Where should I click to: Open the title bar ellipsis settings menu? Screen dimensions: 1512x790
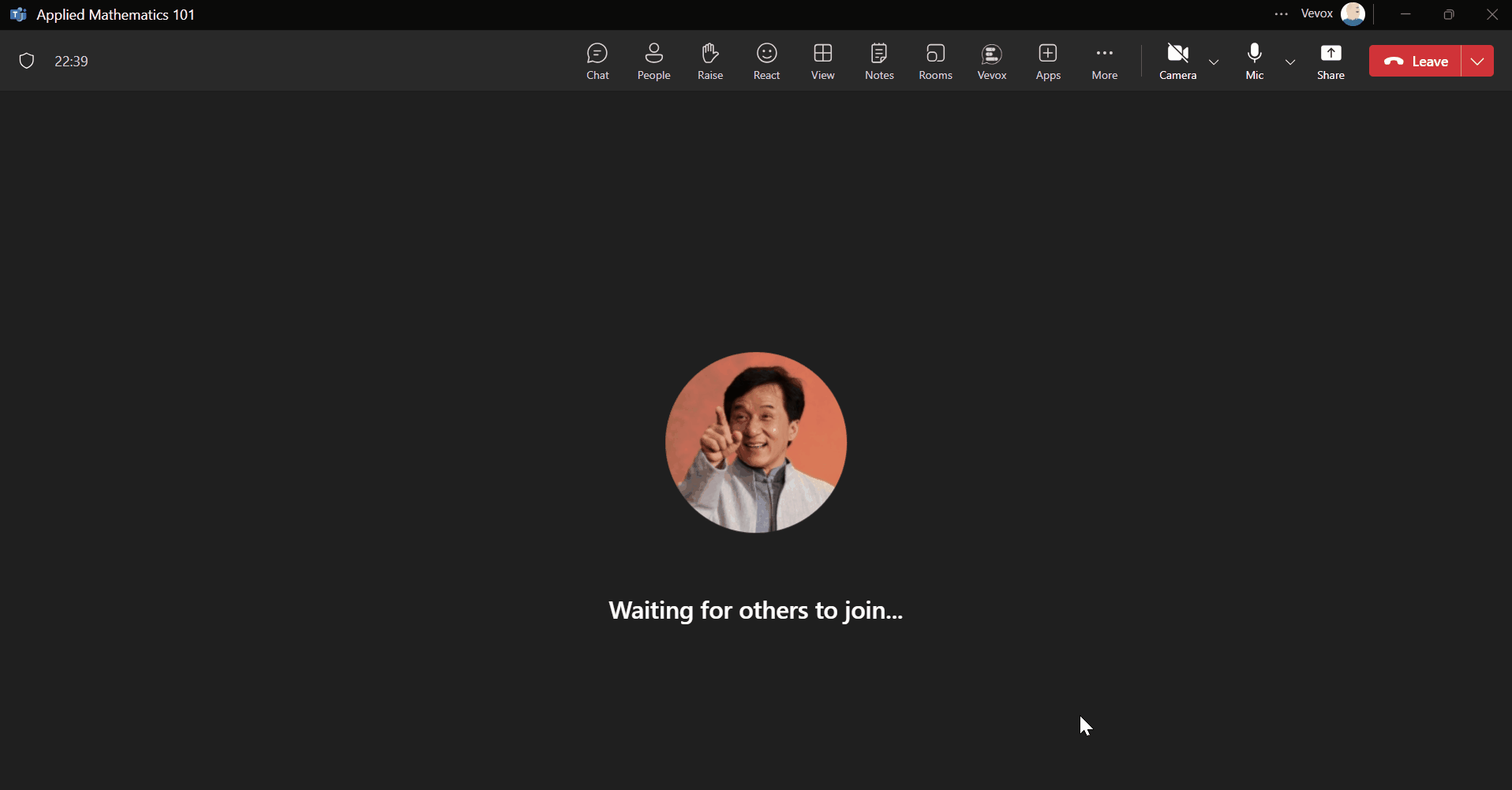click(1281, 14)
